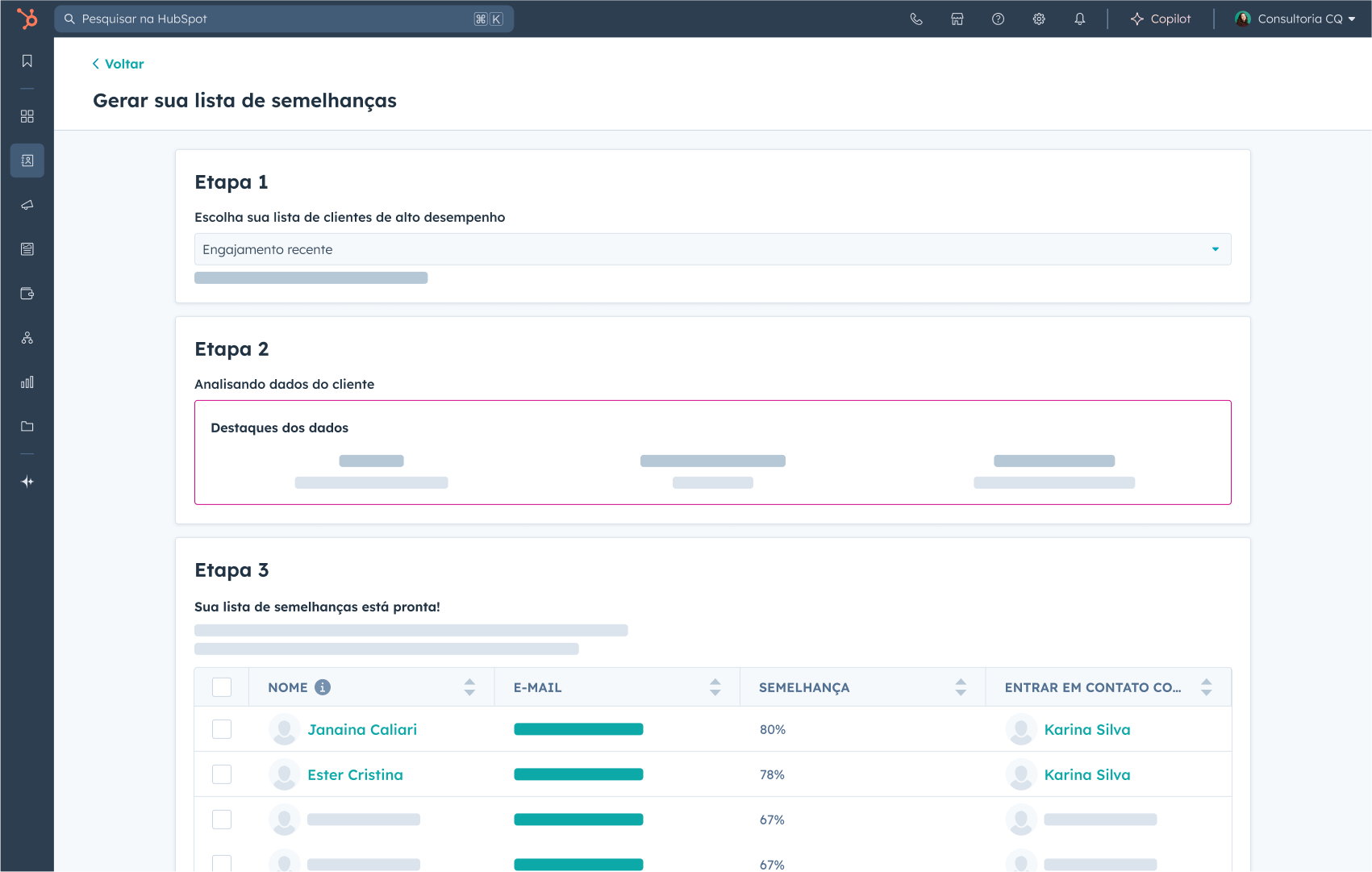Sort the SEMELHANÇA column with its arrows
The width and height of the screenshot is (1372, 872).
point(960,686)
